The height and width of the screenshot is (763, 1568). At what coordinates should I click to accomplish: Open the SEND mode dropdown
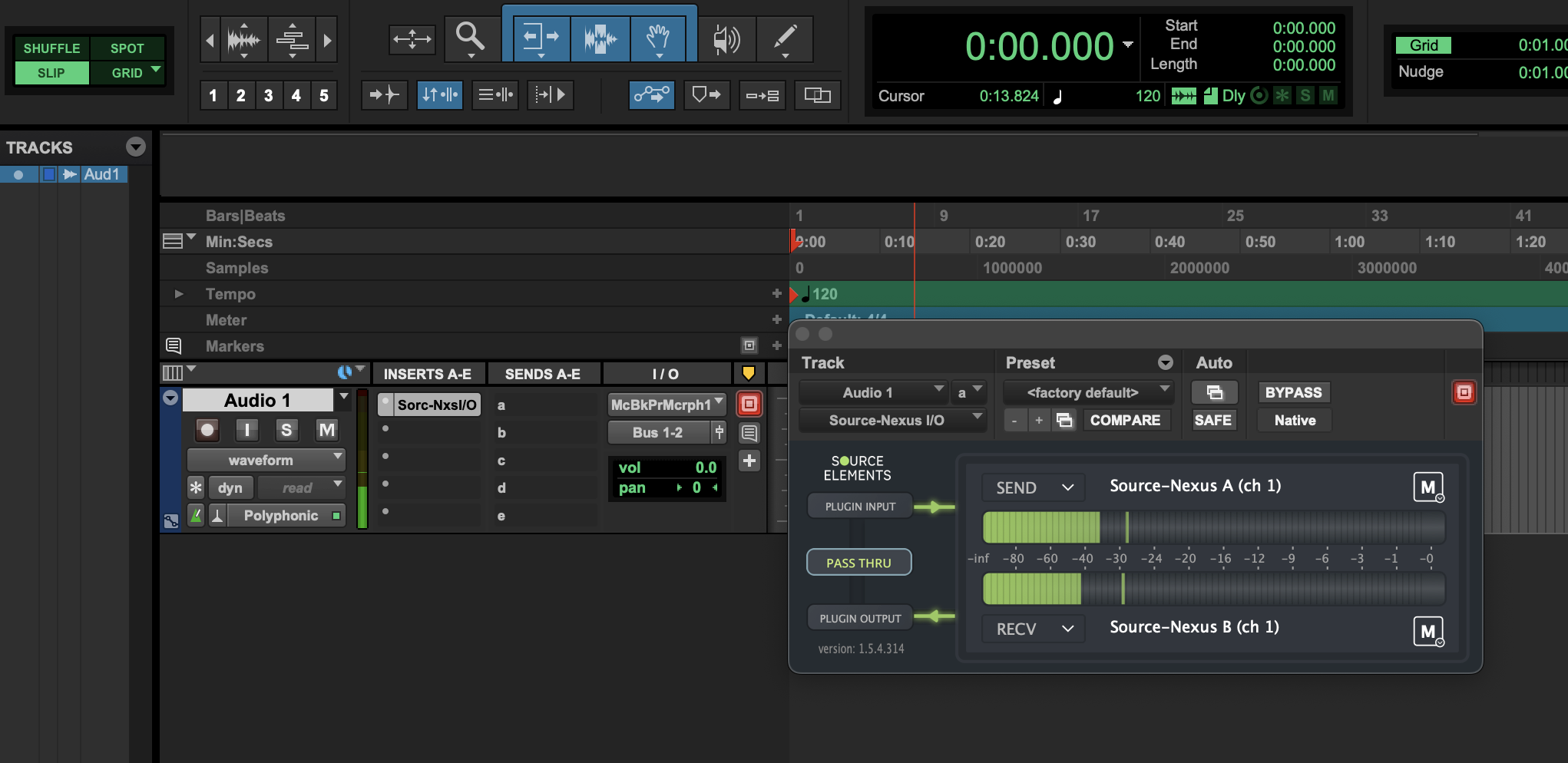[1033, 487]
